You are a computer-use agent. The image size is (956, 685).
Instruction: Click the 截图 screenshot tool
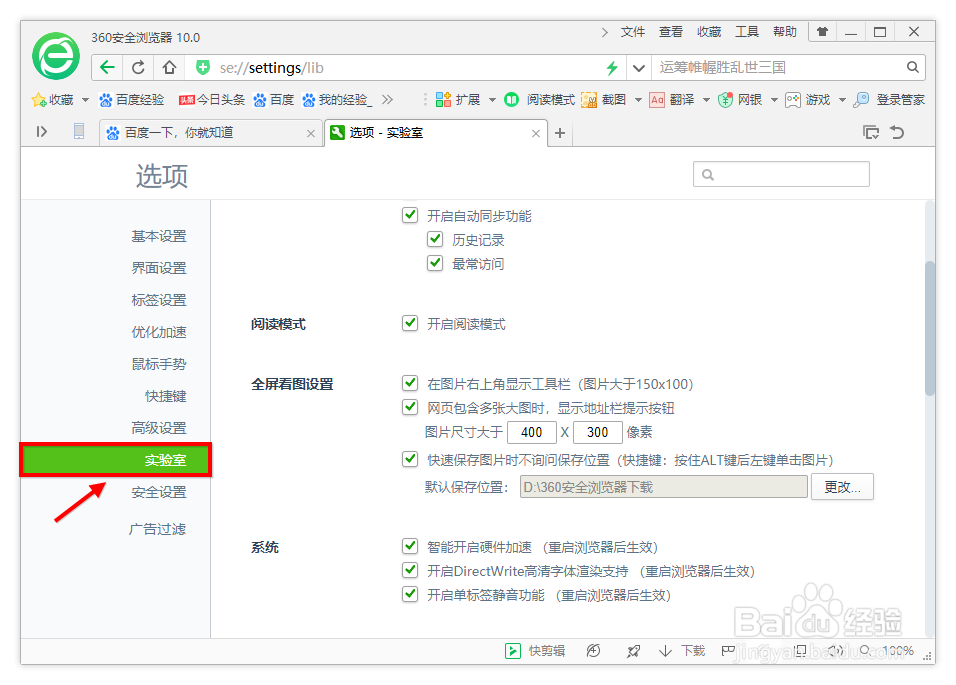604,100
